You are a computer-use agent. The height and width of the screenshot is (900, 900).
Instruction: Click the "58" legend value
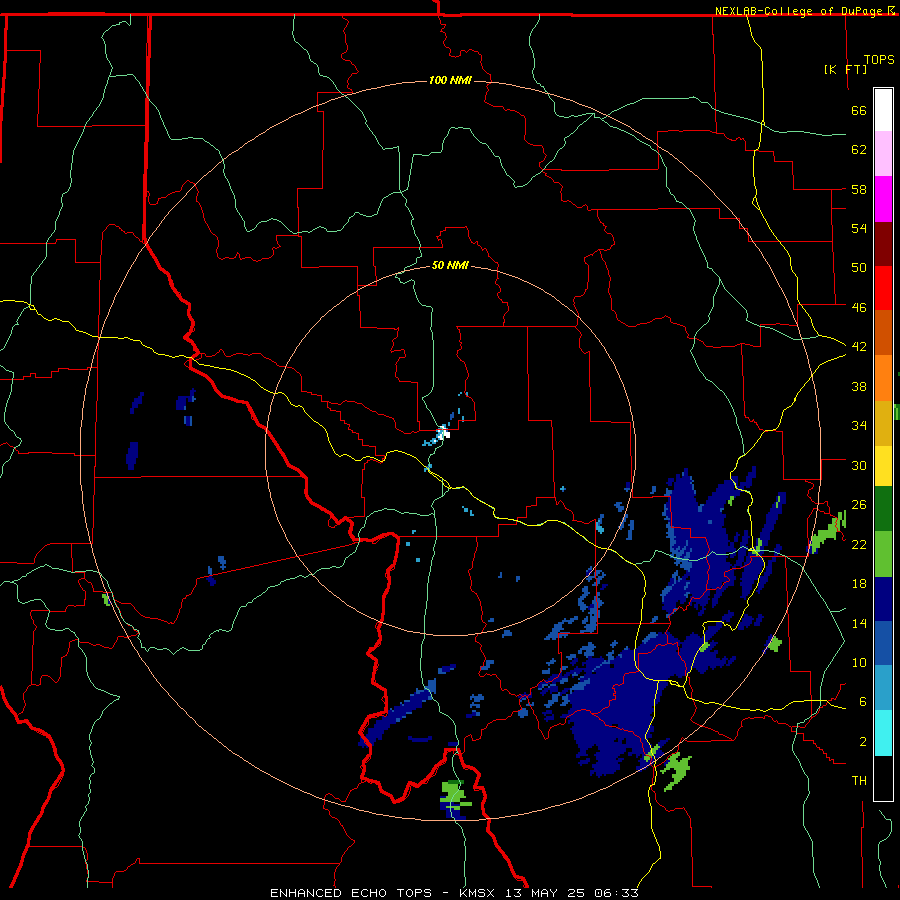(859, 189)
